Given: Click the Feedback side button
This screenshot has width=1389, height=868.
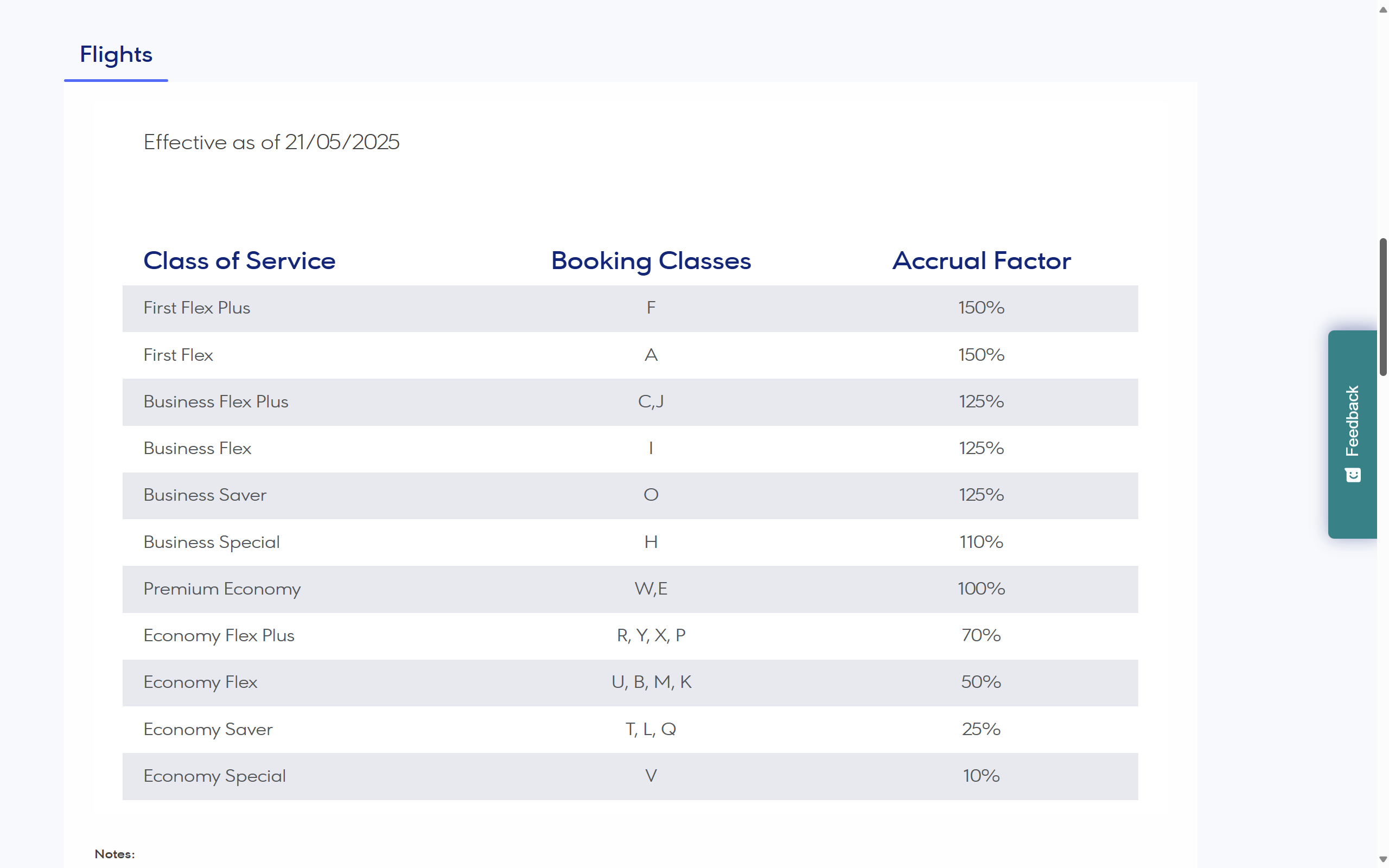Looking at the screenshot, I should pos(1352,422).
